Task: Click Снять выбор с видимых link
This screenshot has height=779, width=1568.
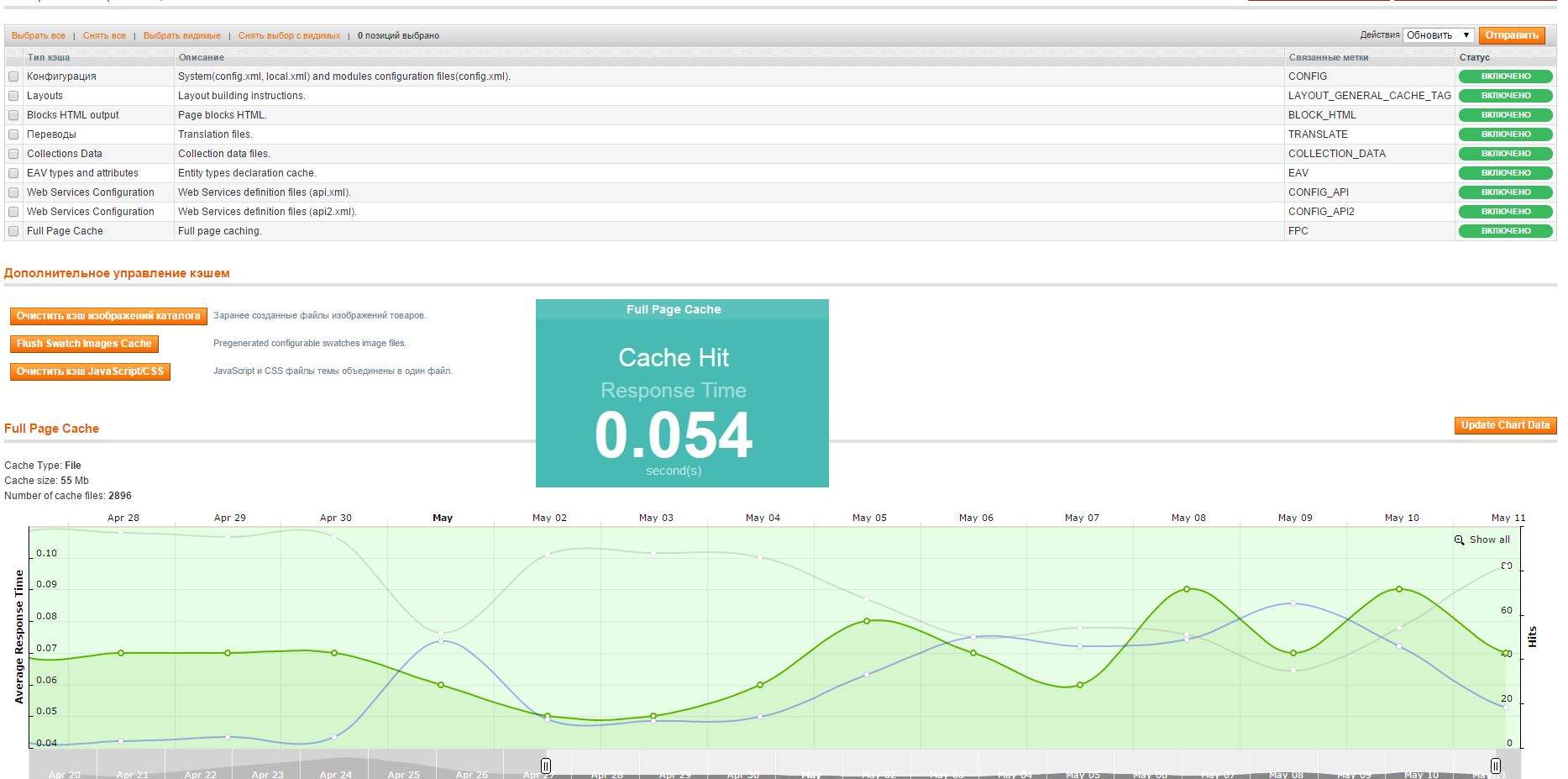Action: pyautogui.click(x=289, y=36)
